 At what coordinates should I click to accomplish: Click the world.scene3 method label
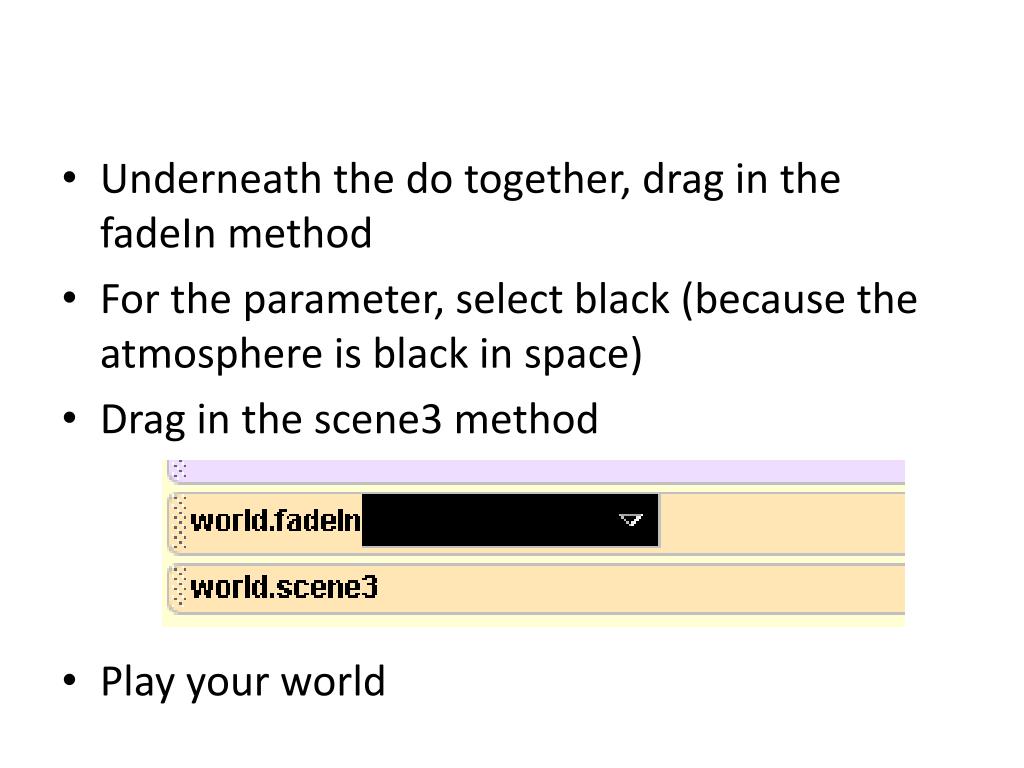pyautogui.click(x=284, y=587)
